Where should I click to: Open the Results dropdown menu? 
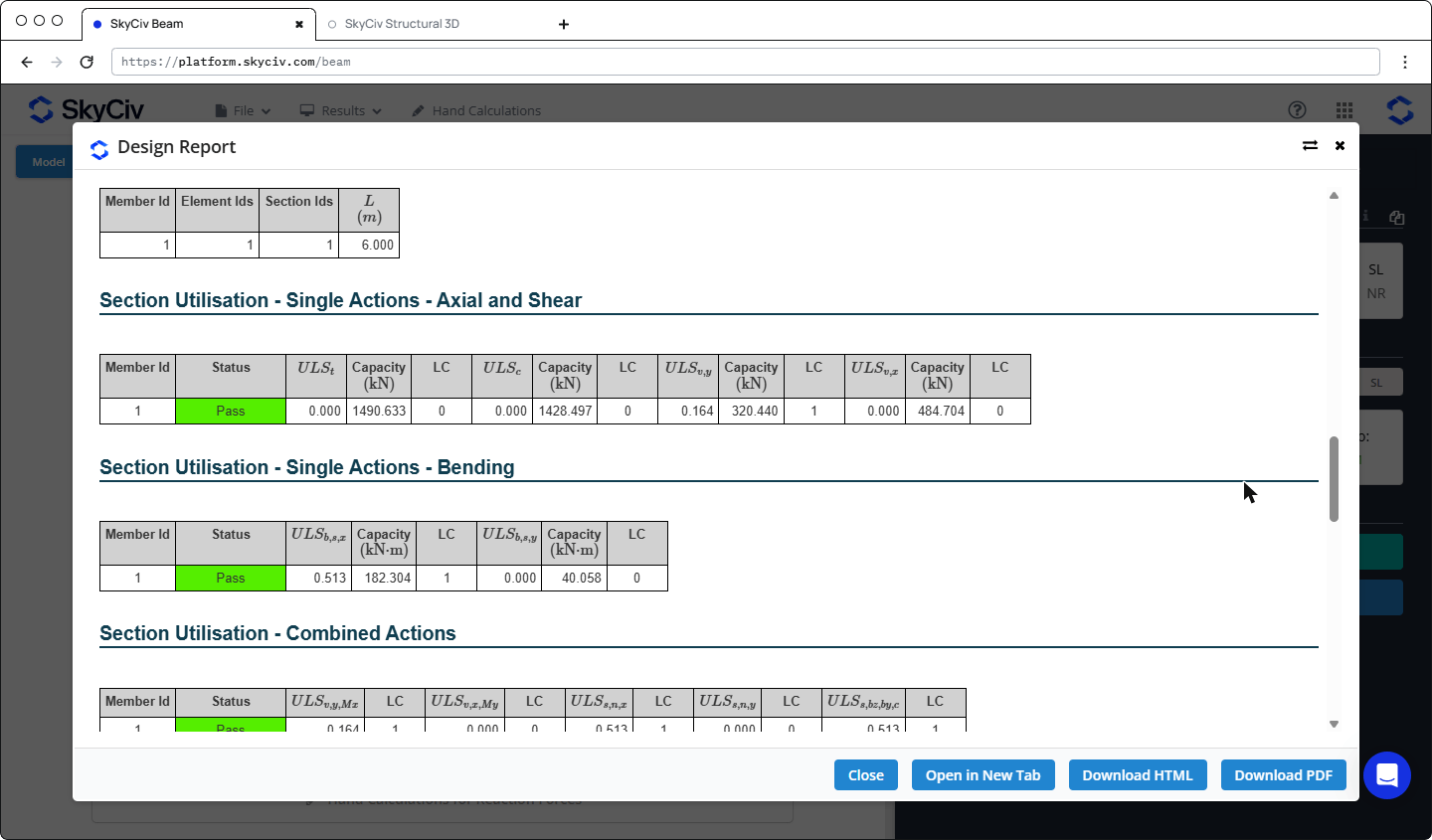click(341, 110)
